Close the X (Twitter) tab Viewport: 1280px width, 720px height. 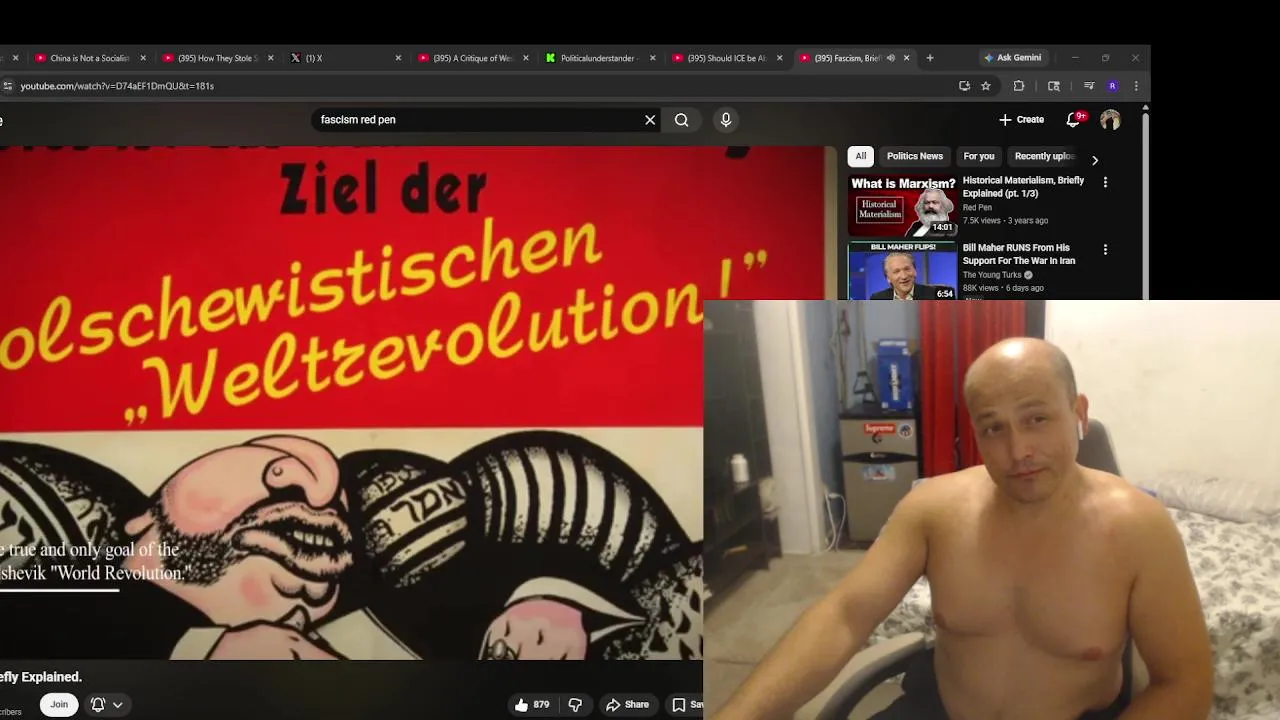click(x=398, y=58)
